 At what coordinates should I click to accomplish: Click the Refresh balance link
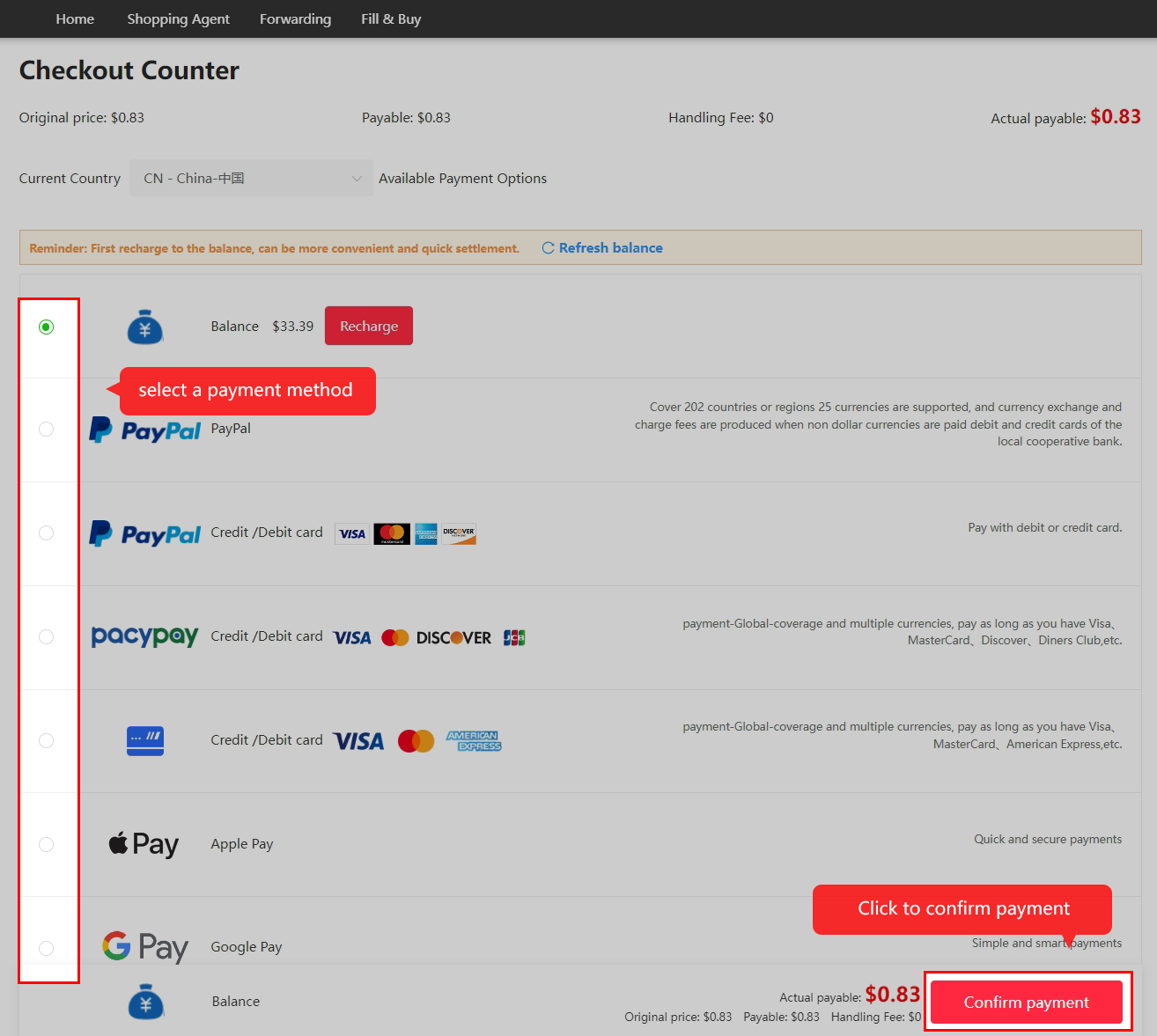pos(610,248)
